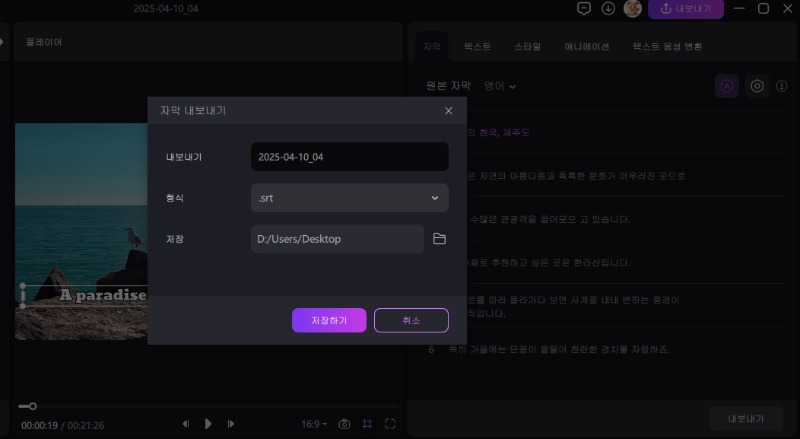Edit the D:/Users/Desktop save path field
800x439 pixels.
(337, 239)
